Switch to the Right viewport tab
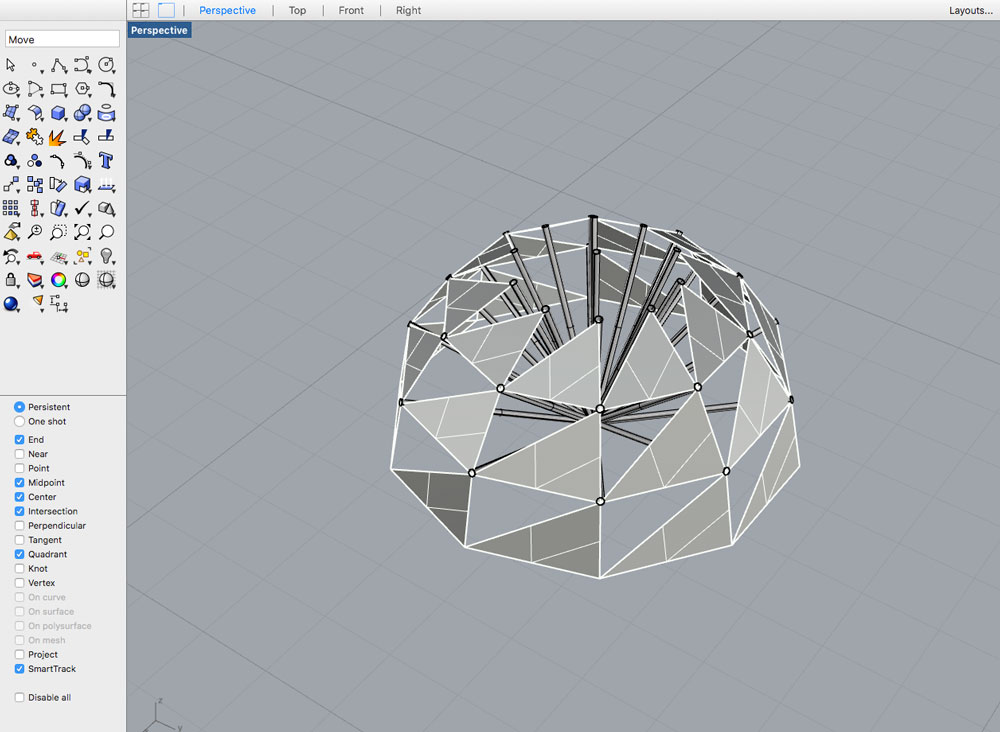Image resolution: width=1000 pixels, height=732 pixels. click(408, 10)
